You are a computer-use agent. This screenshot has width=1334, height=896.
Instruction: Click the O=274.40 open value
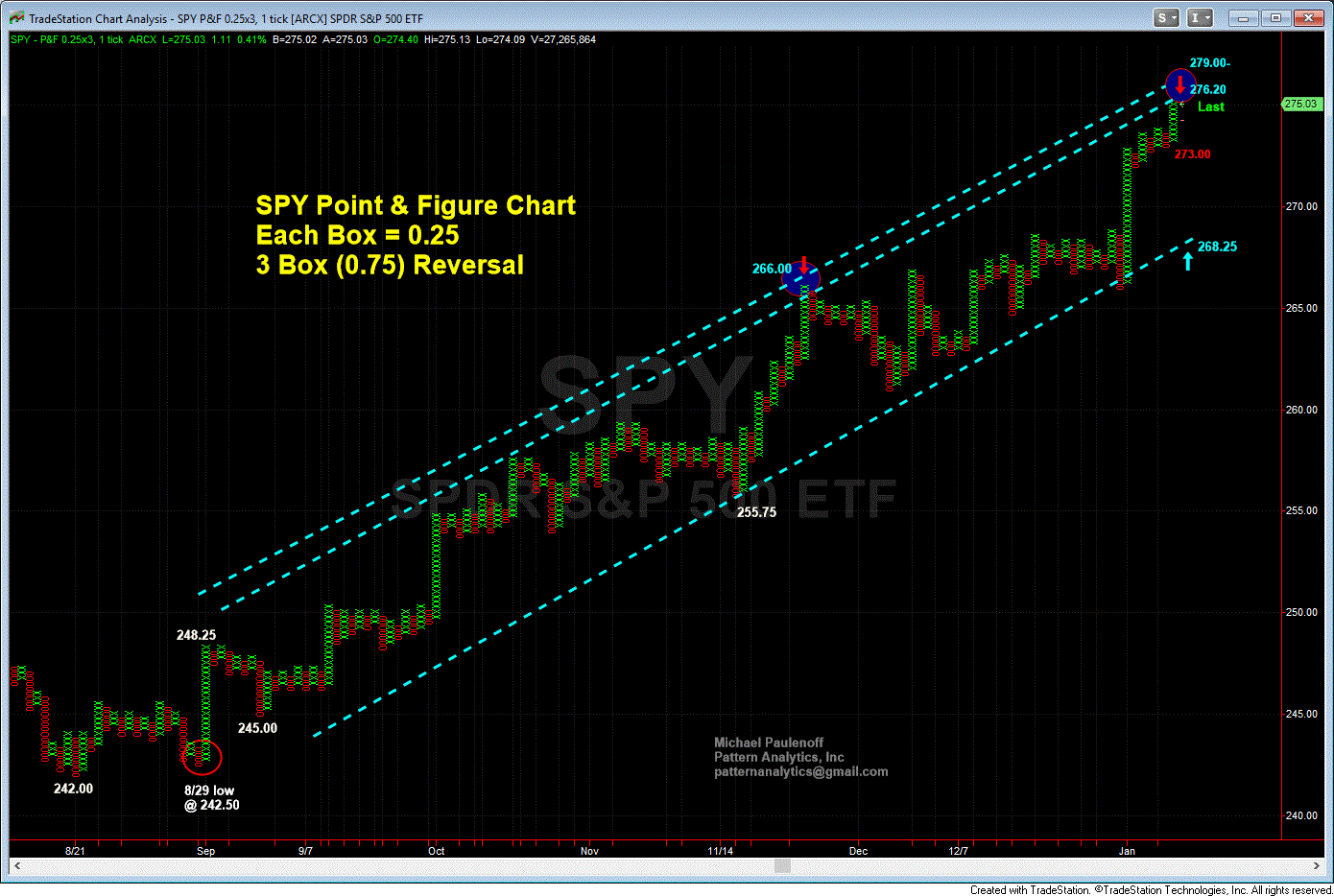tap(396, 39)
